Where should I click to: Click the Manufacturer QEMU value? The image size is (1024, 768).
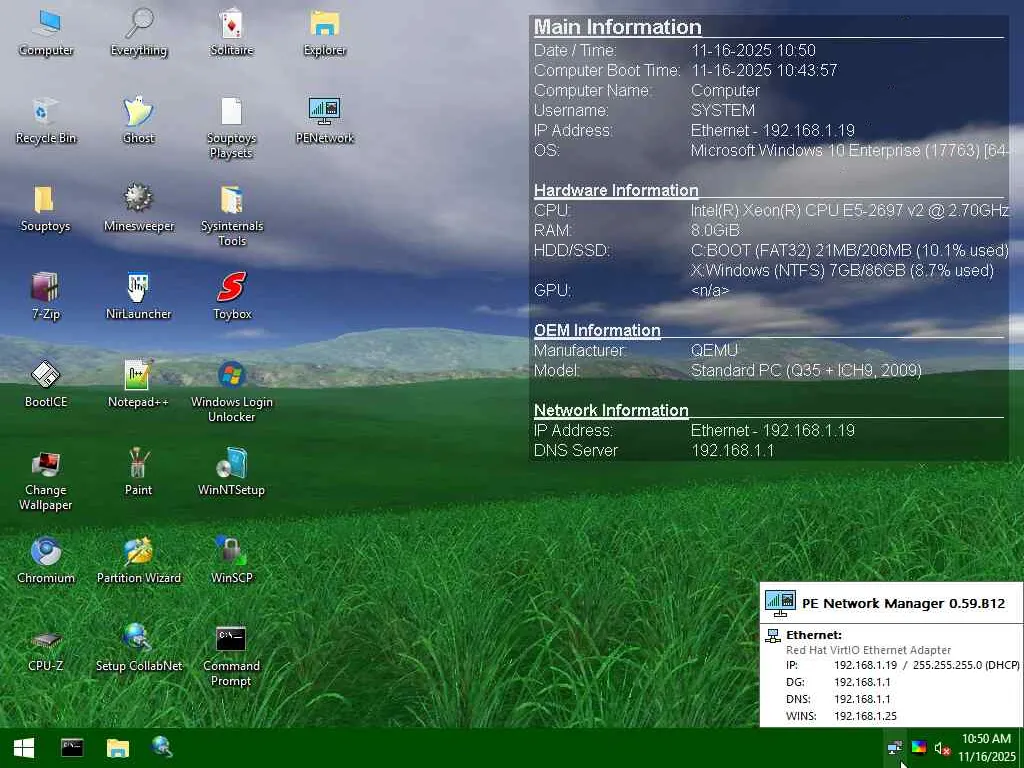coord(714,351)
